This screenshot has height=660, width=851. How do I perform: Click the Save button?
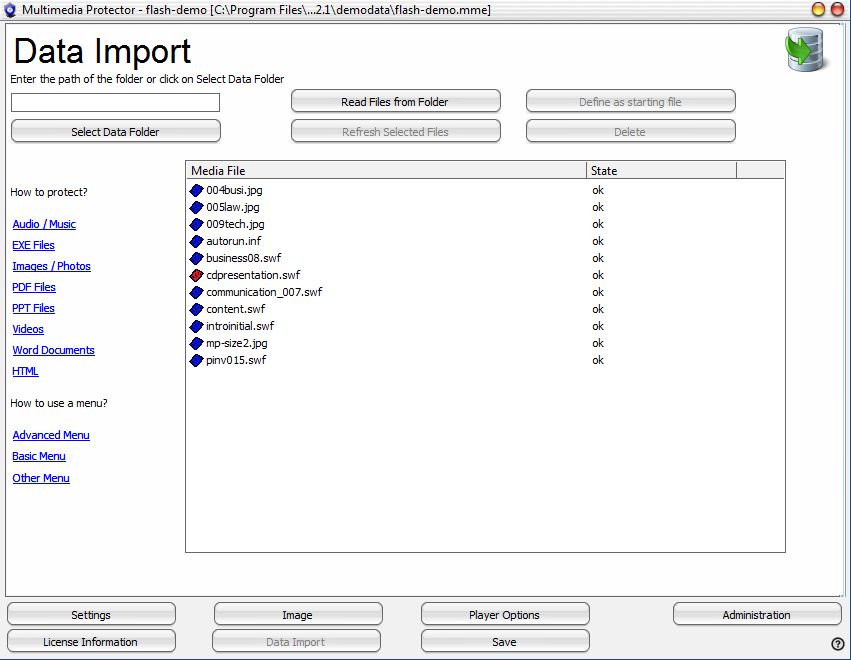504,642
